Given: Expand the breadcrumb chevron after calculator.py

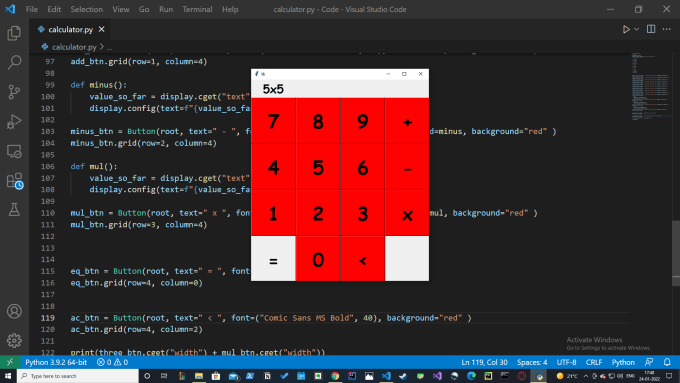Looking at the screenshot, I should click(101, 47).
